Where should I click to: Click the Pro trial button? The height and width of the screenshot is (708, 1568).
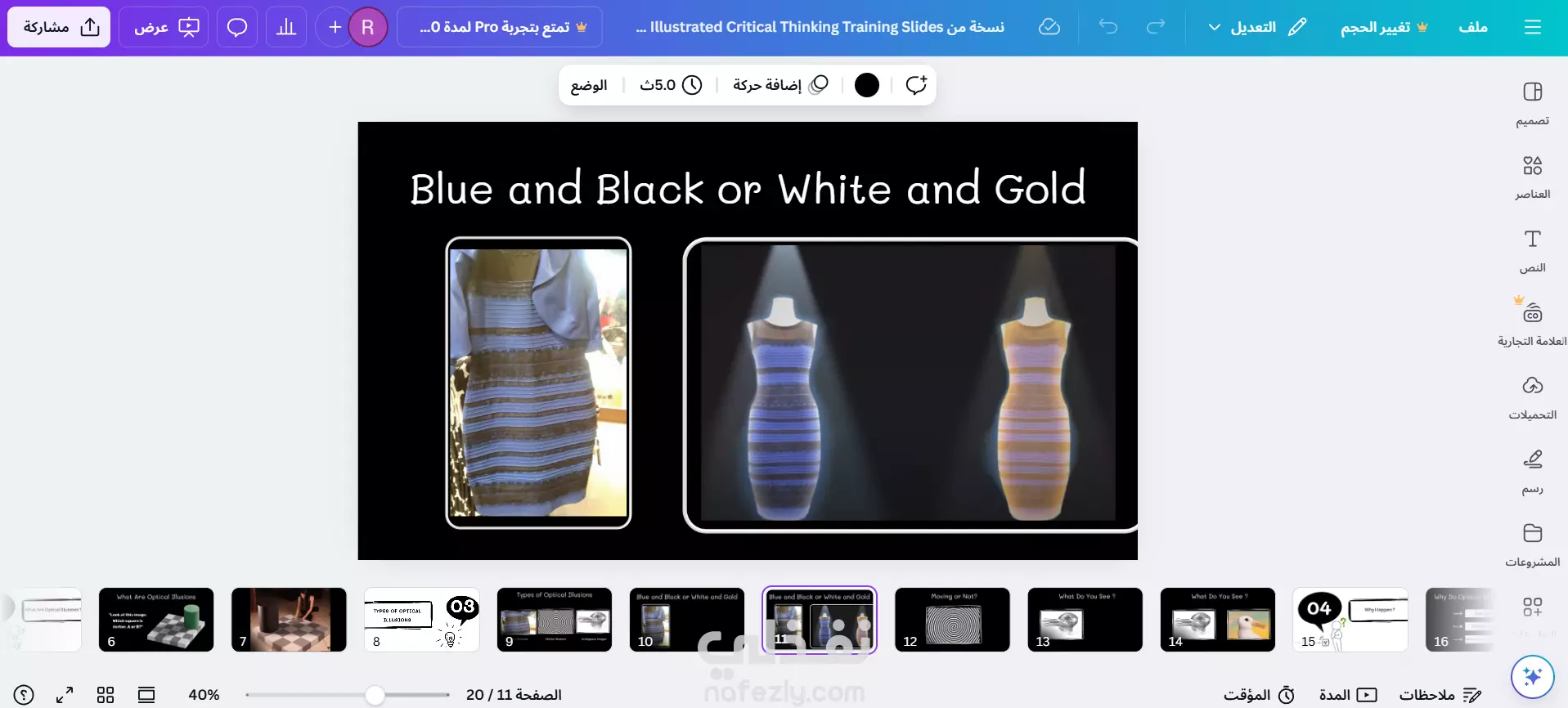coord(500,27)
